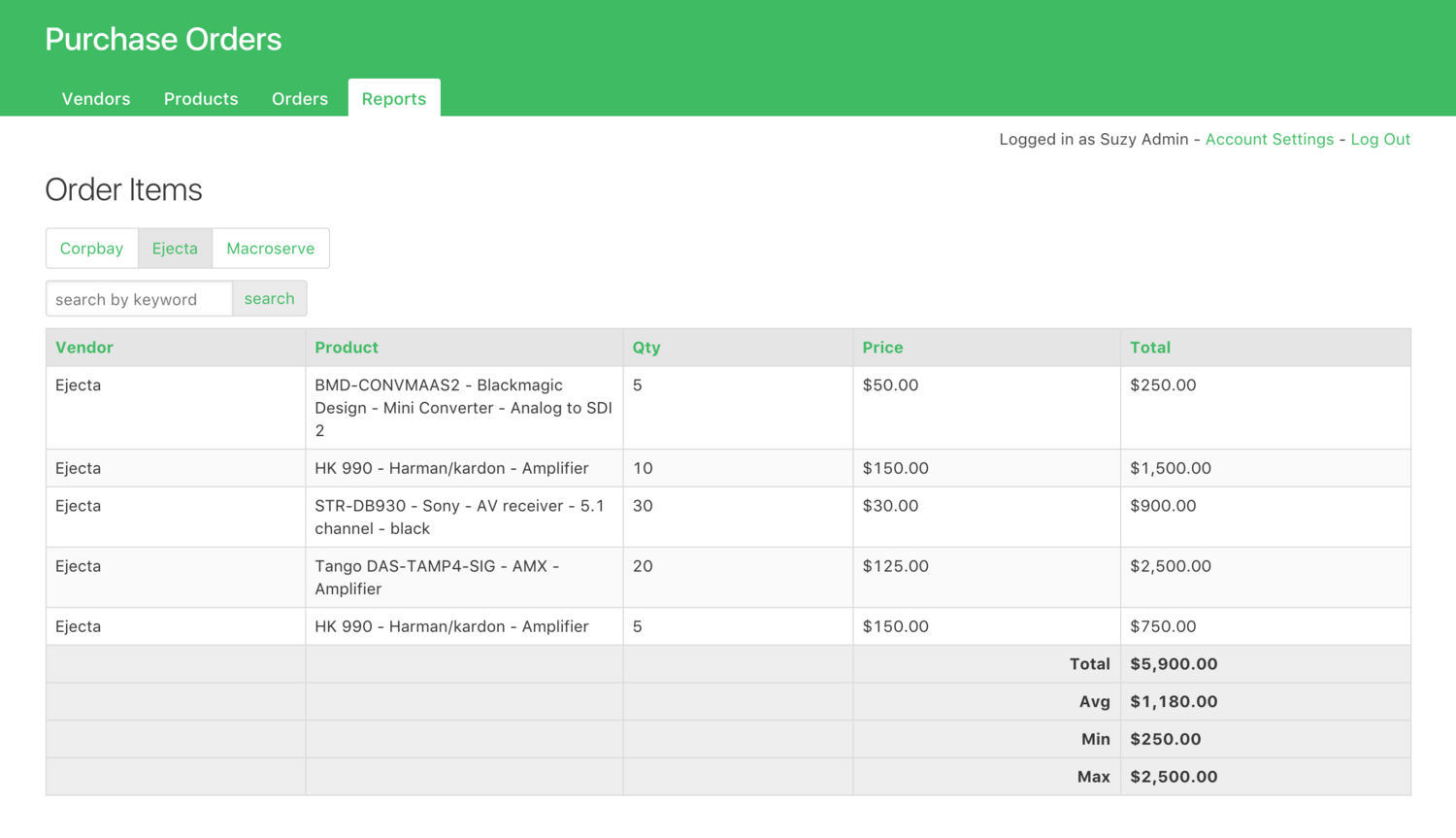Open Account Settings link
The image size is (1456, 838).
1269,140
